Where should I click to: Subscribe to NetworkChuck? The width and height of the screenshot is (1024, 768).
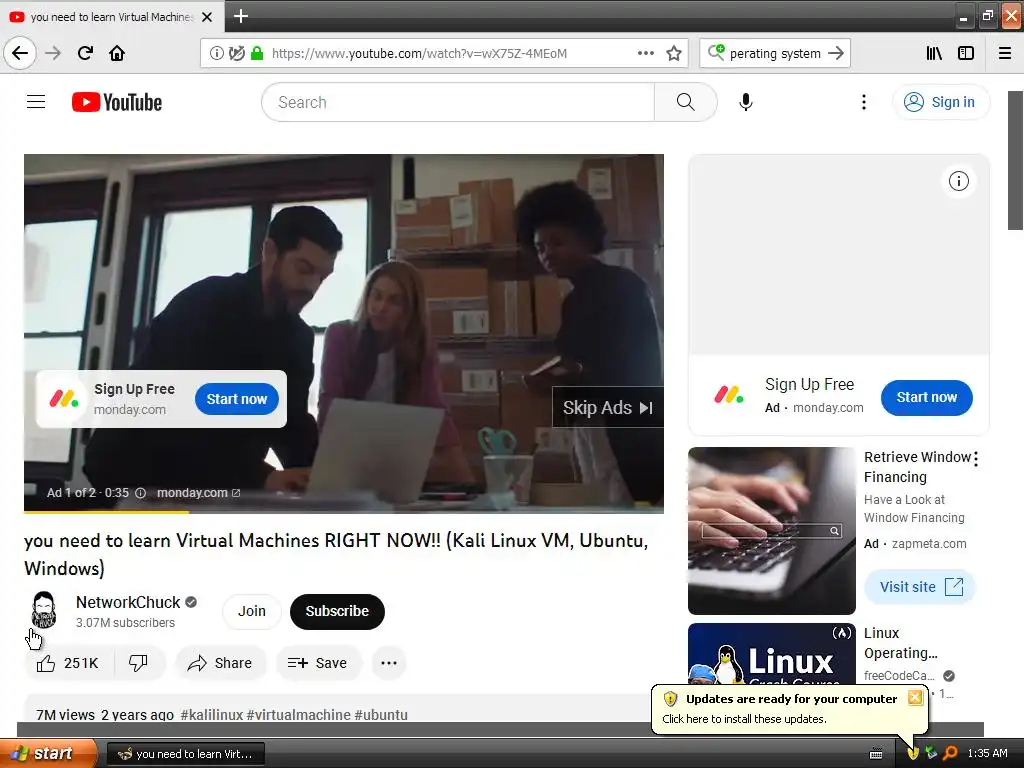point(337,611)
